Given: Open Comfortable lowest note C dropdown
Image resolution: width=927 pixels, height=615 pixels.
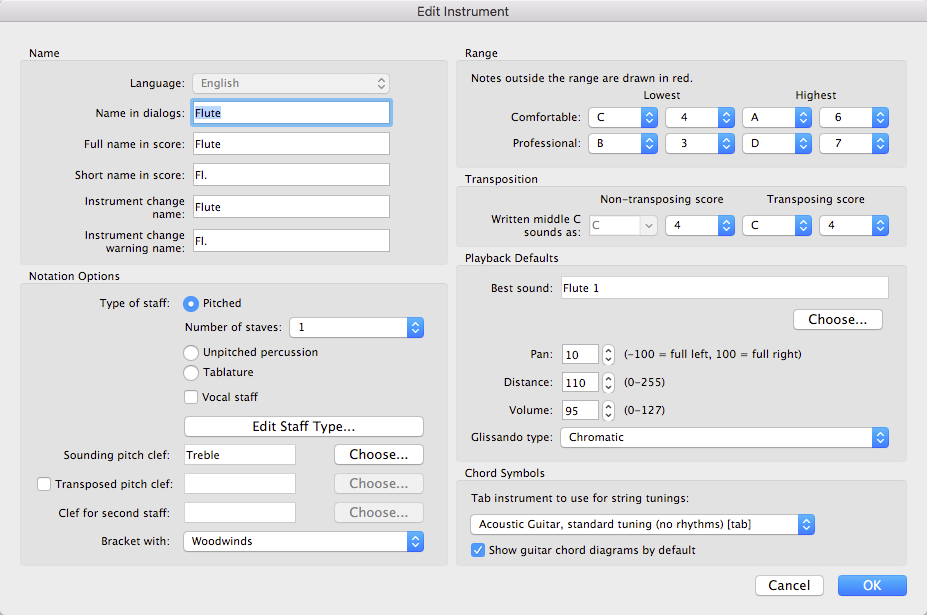Looking at the screenshot, I should pos(622,118).
